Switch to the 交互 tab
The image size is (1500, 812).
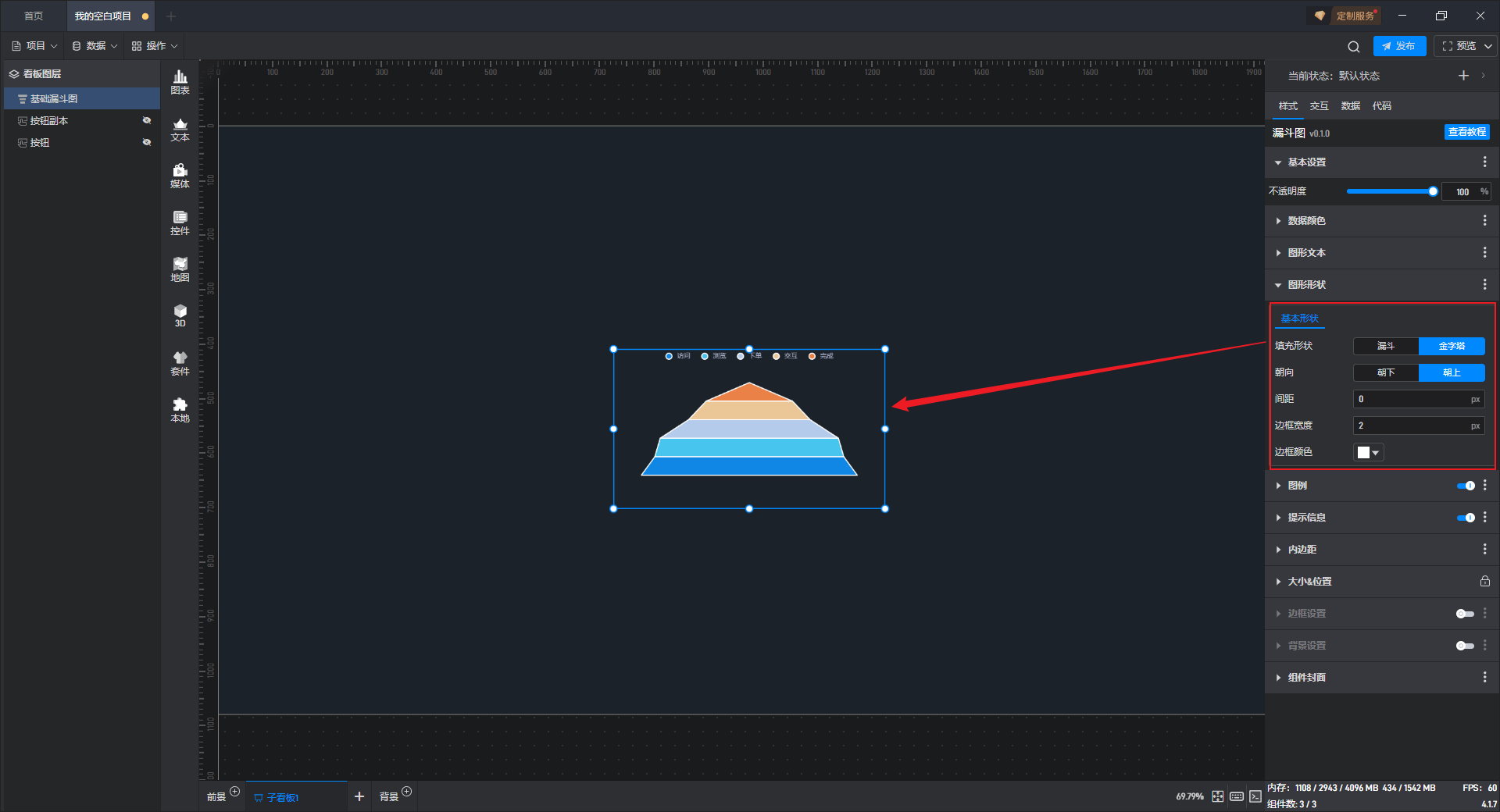(1319, 106)
